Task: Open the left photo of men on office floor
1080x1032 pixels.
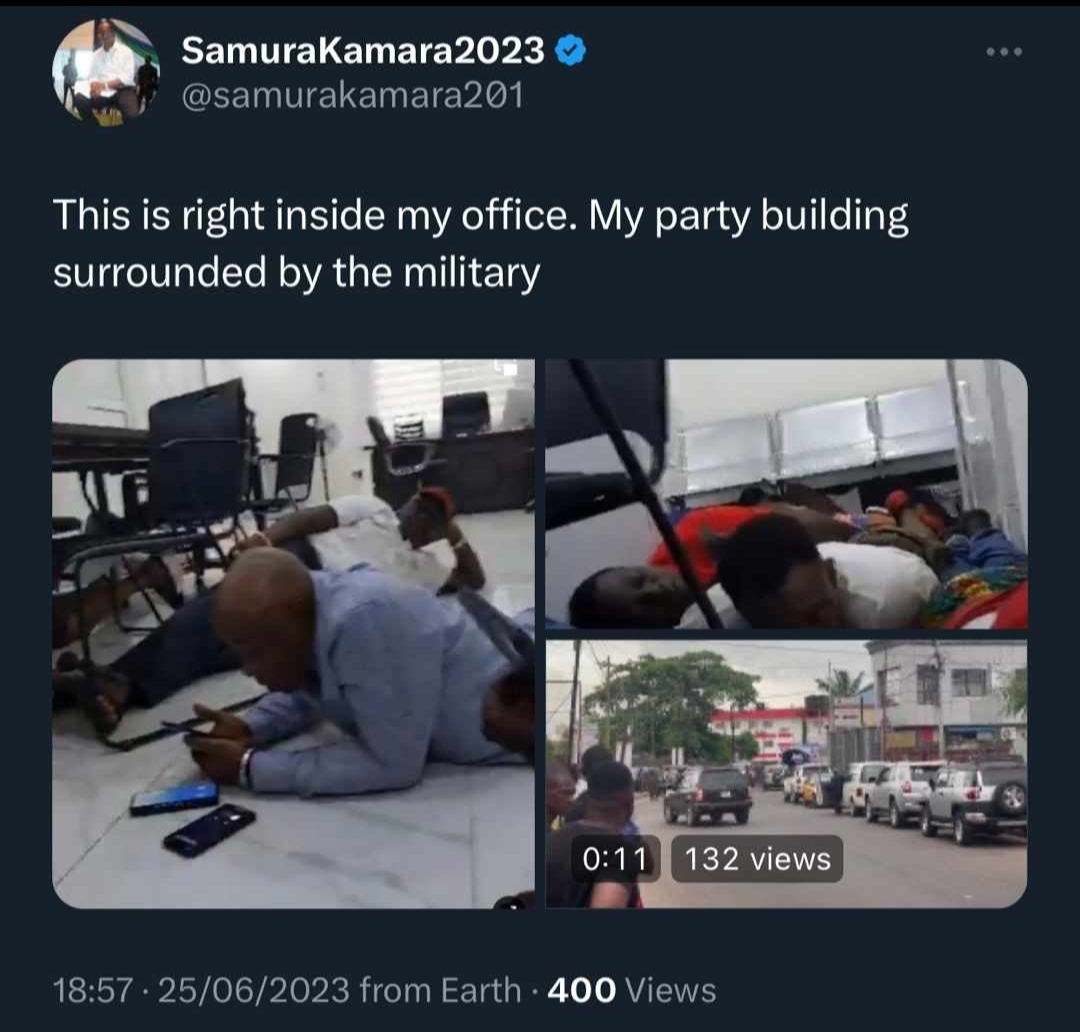Action: point(293,633)
